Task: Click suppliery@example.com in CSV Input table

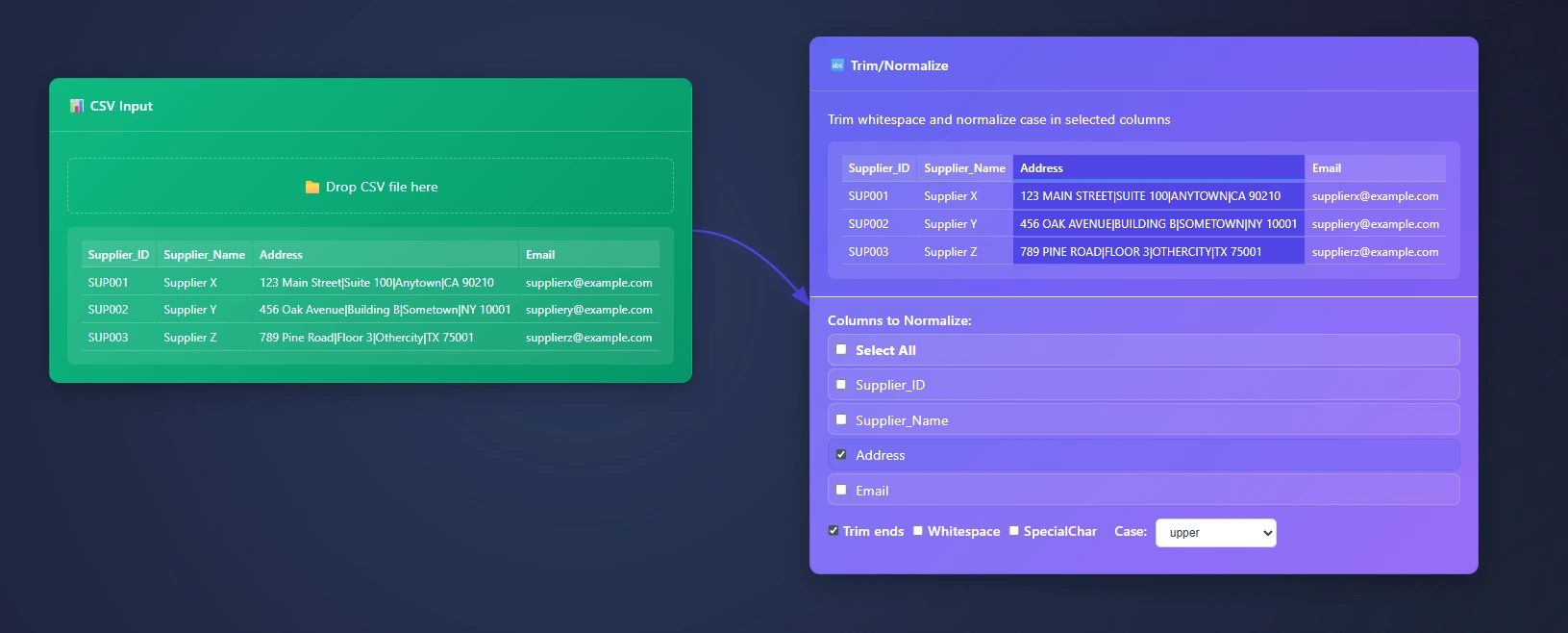Action: coord(588,310)
